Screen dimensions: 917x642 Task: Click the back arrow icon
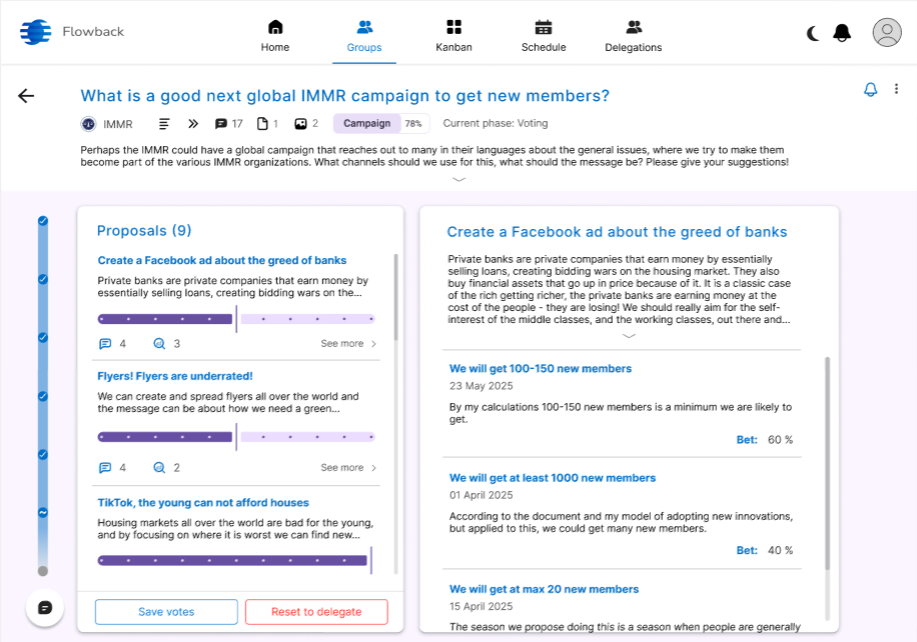(x=26, y=96)
